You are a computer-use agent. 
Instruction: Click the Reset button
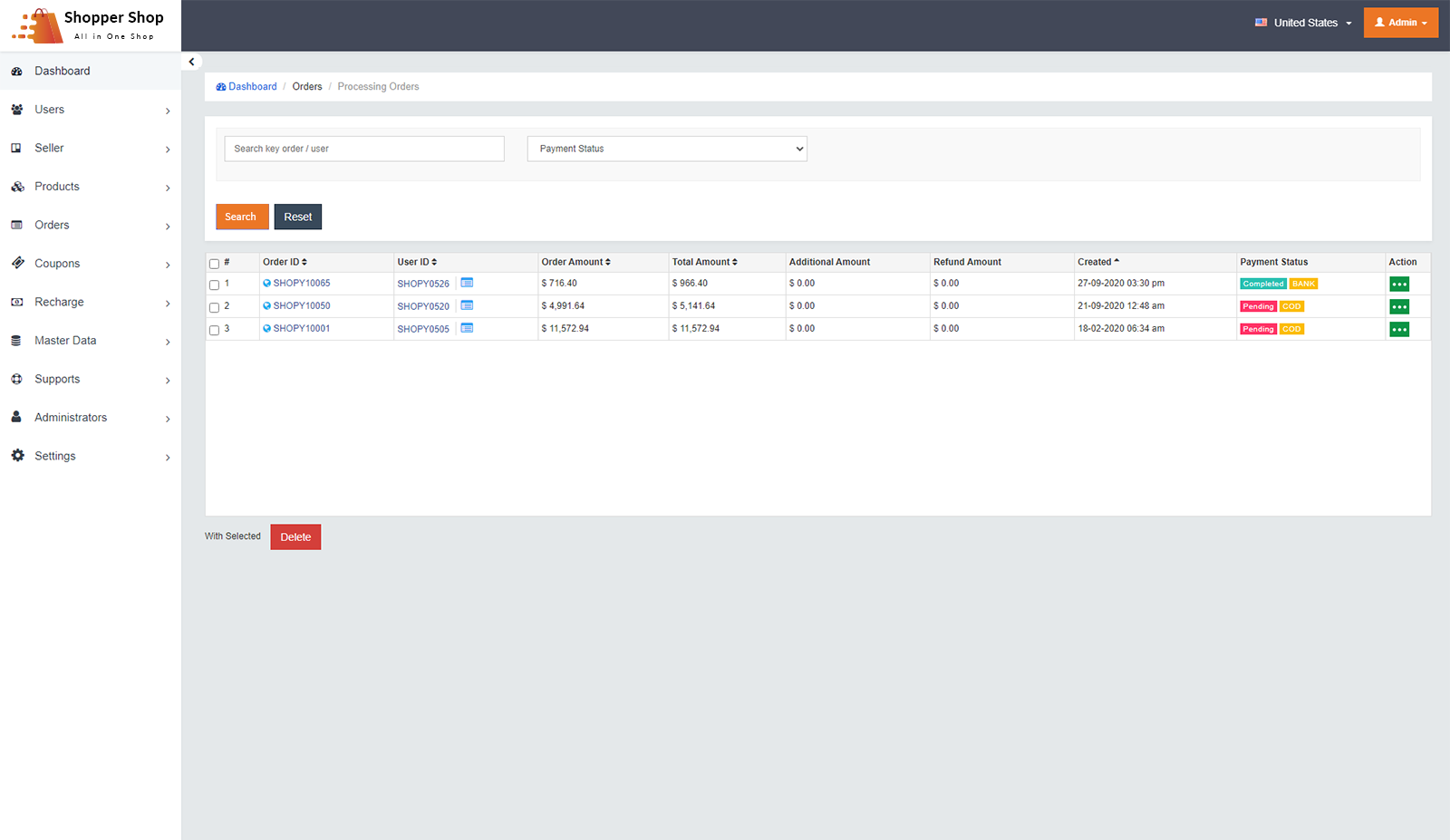[298, 217]
